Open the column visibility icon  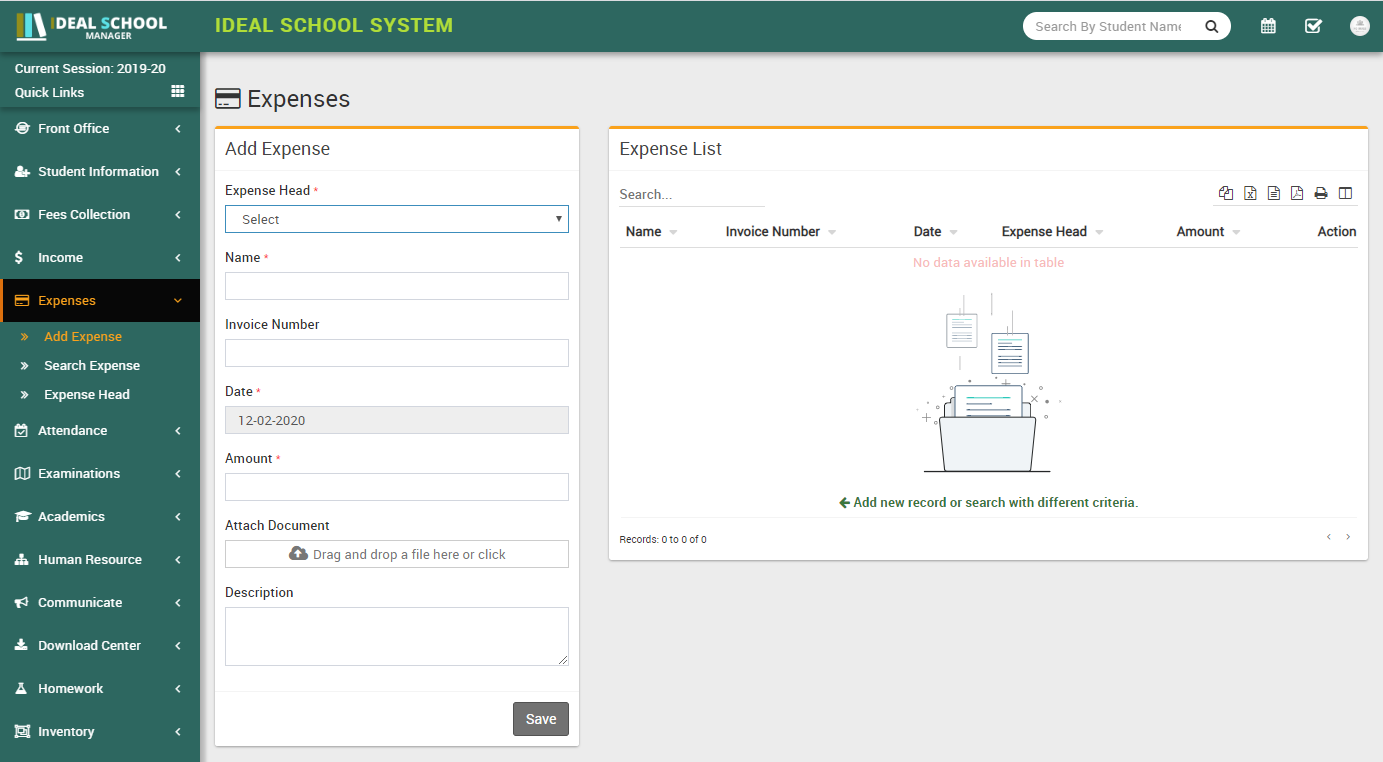pos(1345,194)
